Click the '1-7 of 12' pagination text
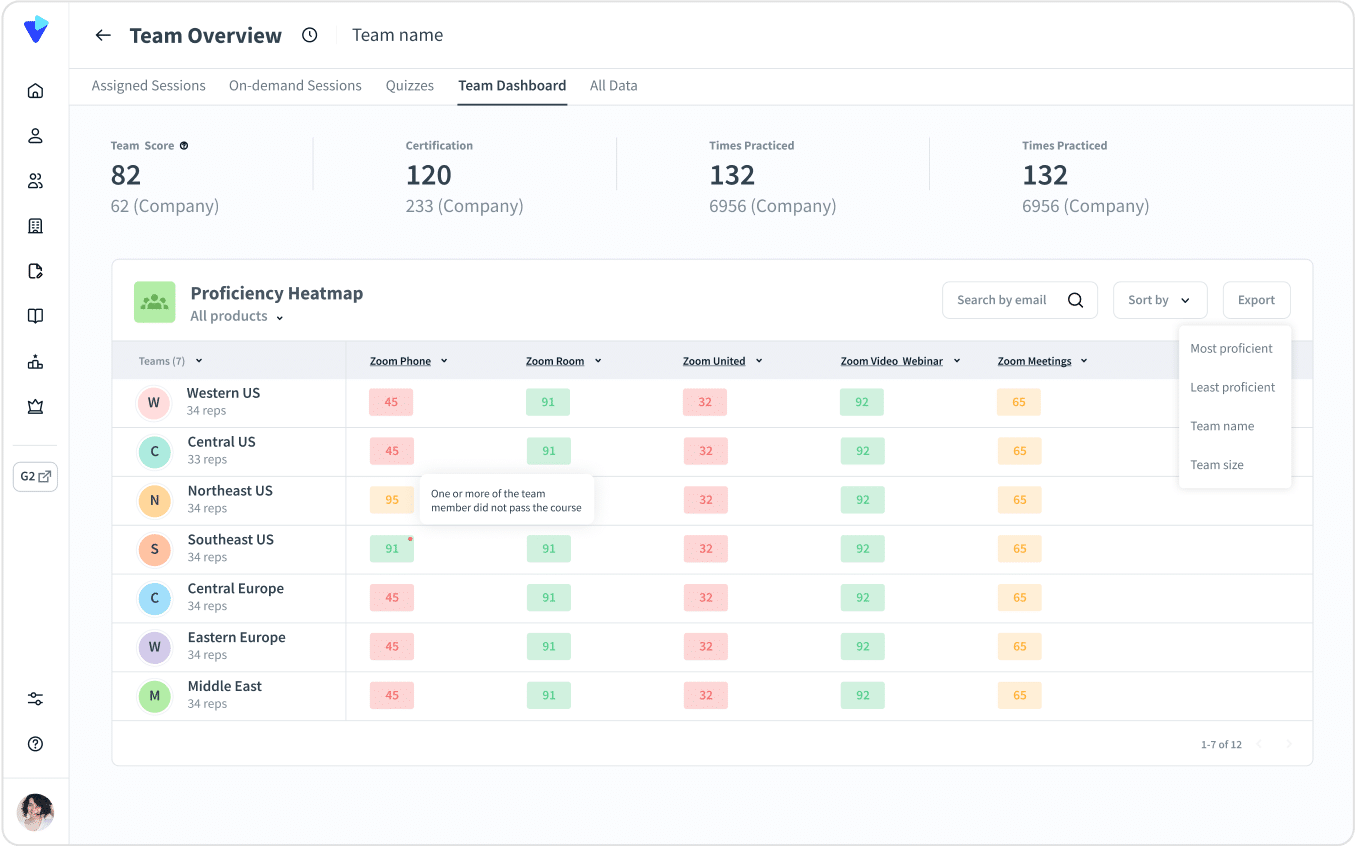The width and height of the screenshot is (1355, 846). pyautogui.click(x=1221, y=745)
